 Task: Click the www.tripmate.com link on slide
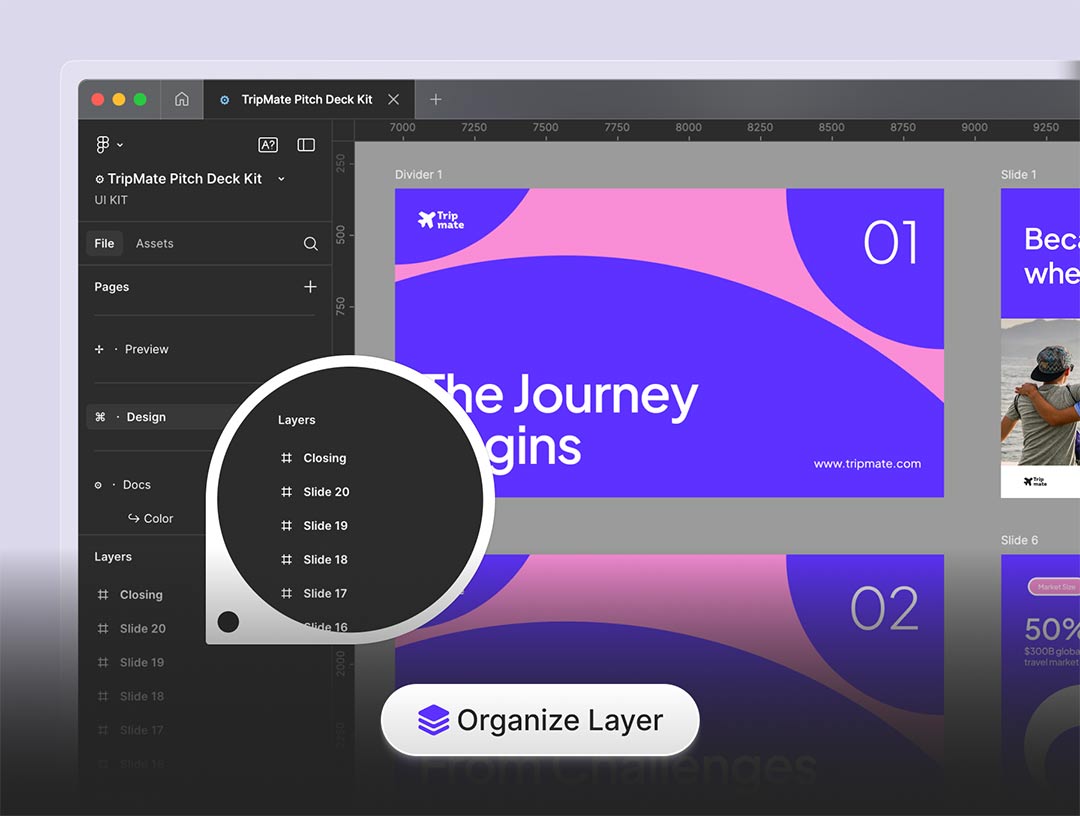[x=866, y=464]
